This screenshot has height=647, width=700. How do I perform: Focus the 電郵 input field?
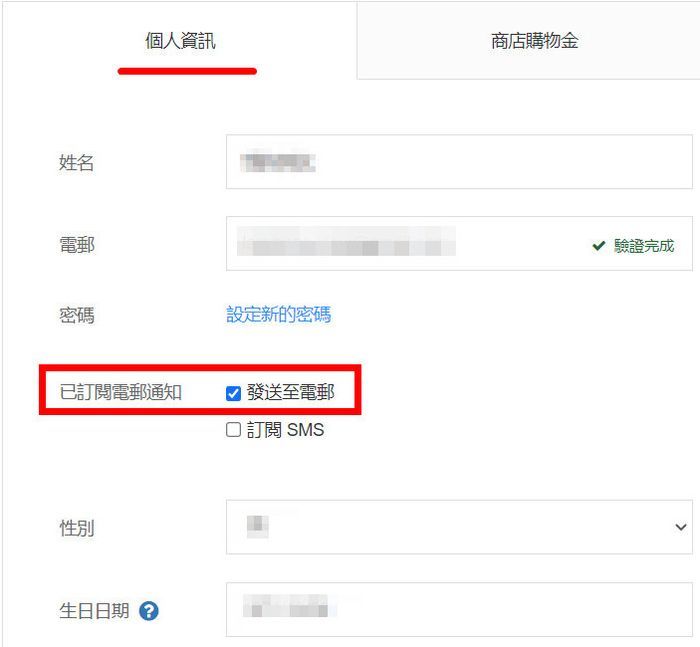[459, 243]
